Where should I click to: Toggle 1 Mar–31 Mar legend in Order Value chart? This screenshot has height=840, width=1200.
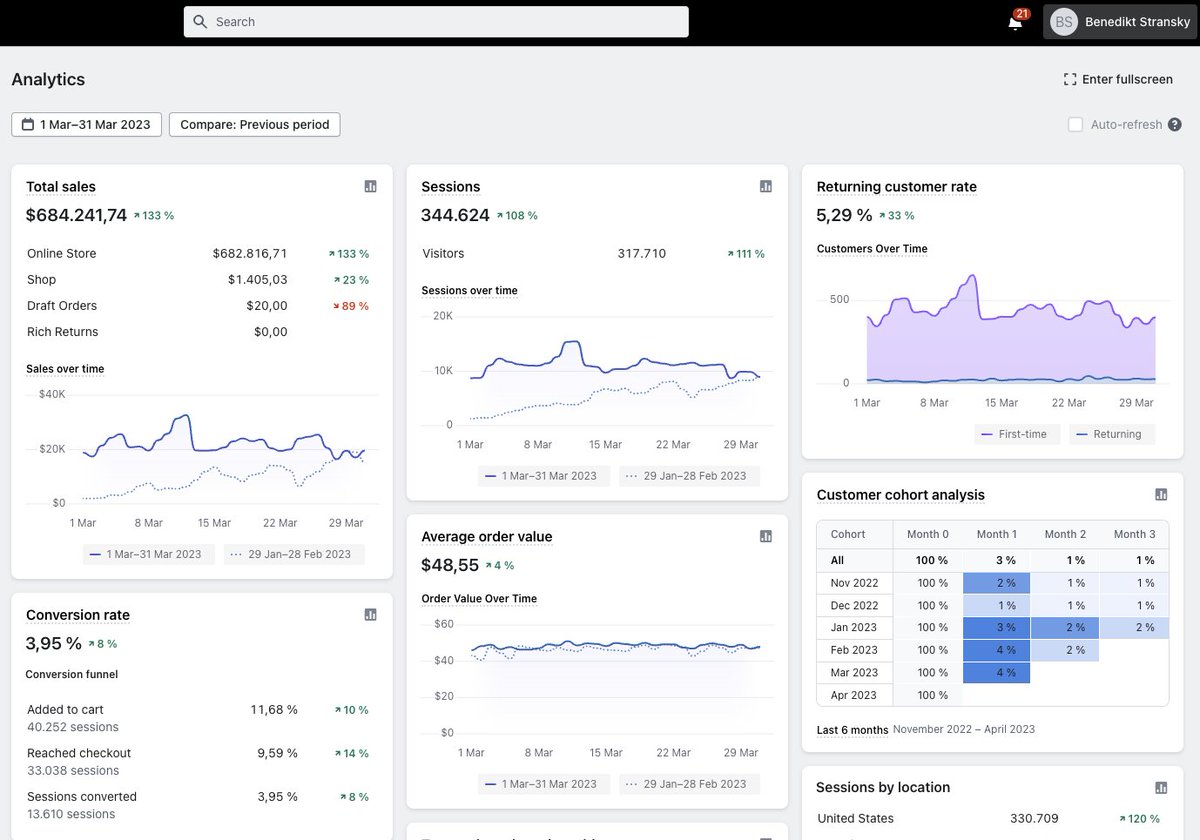click(x=542, y=784)
